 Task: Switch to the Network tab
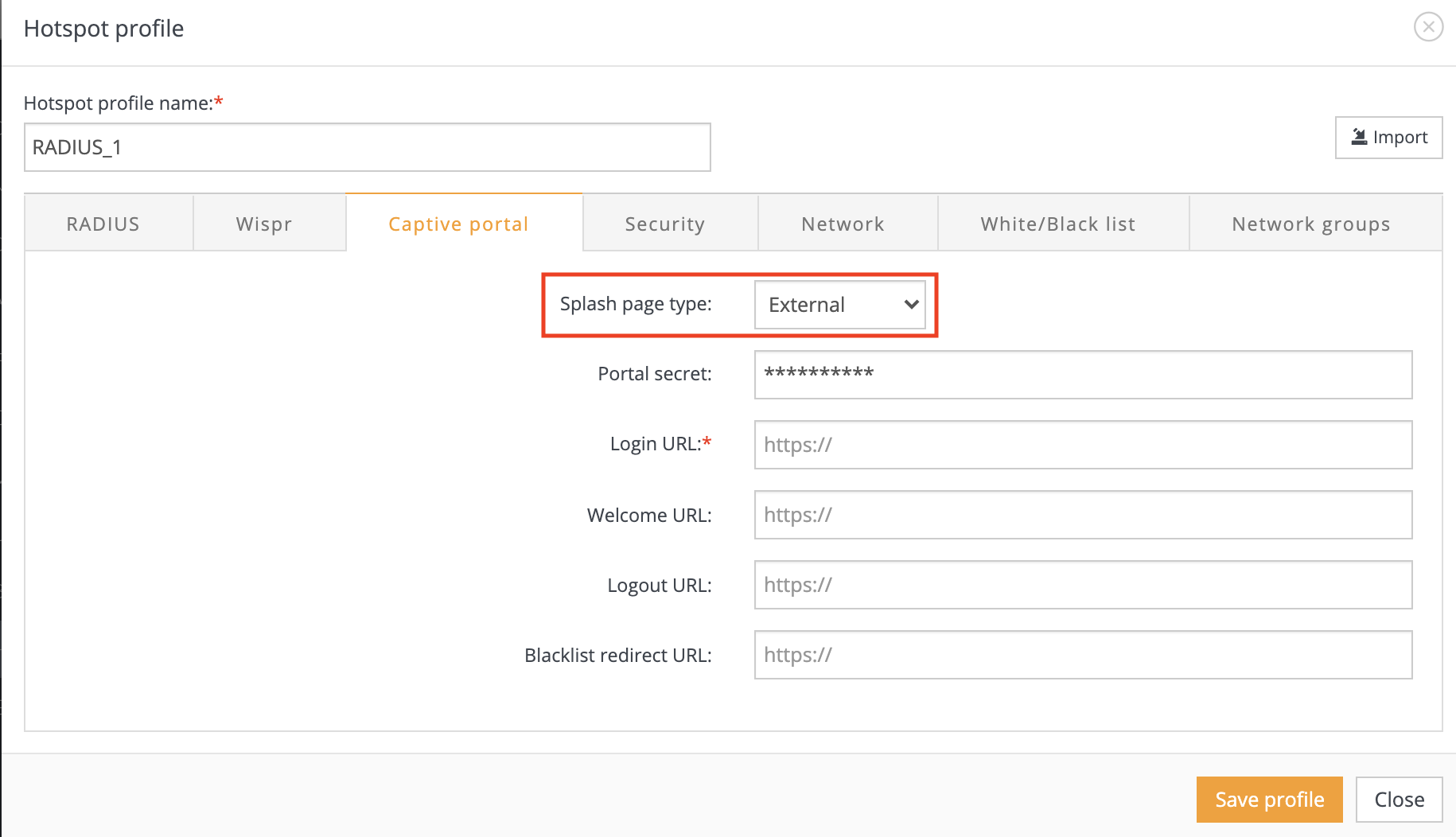(842, 224)
